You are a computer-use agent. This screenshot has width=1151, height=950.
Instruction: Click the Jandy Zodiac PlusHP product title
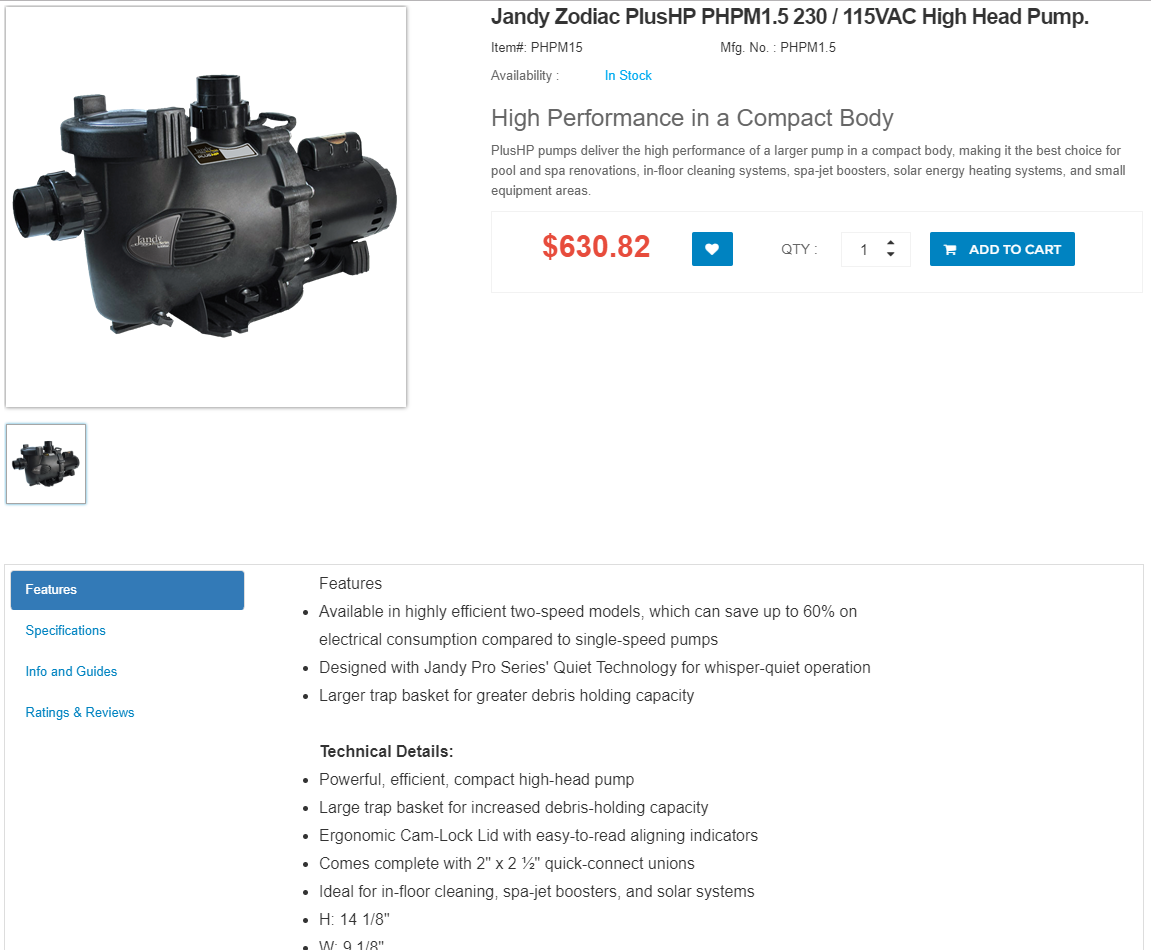click(x=789, y=16)
